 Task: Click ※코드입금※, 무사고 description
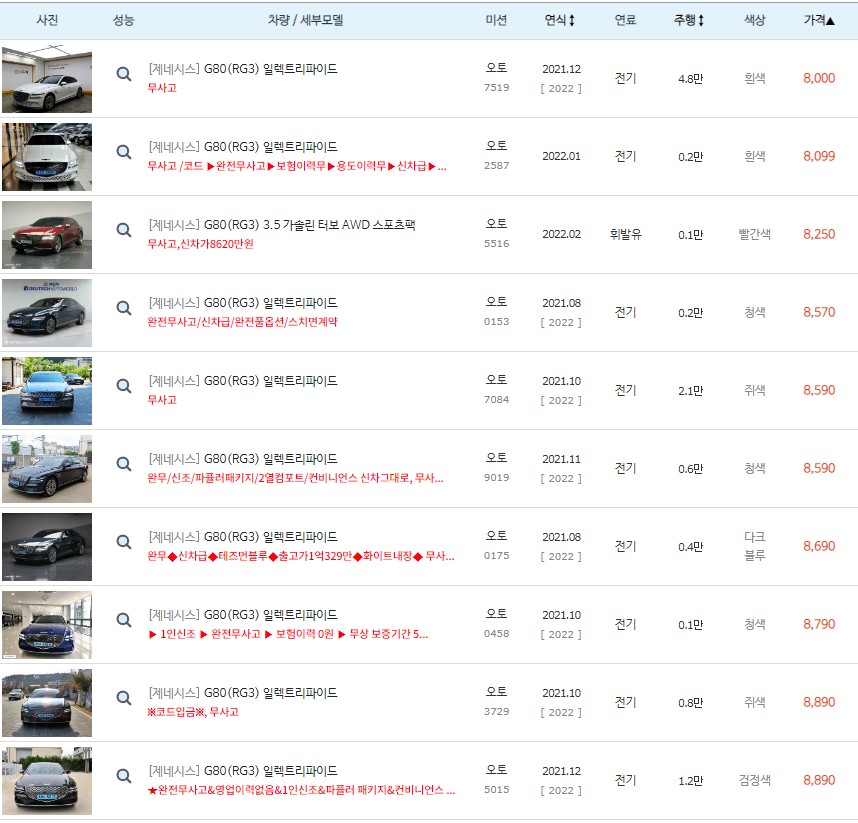pyautogui.click(x=193, y=712)
